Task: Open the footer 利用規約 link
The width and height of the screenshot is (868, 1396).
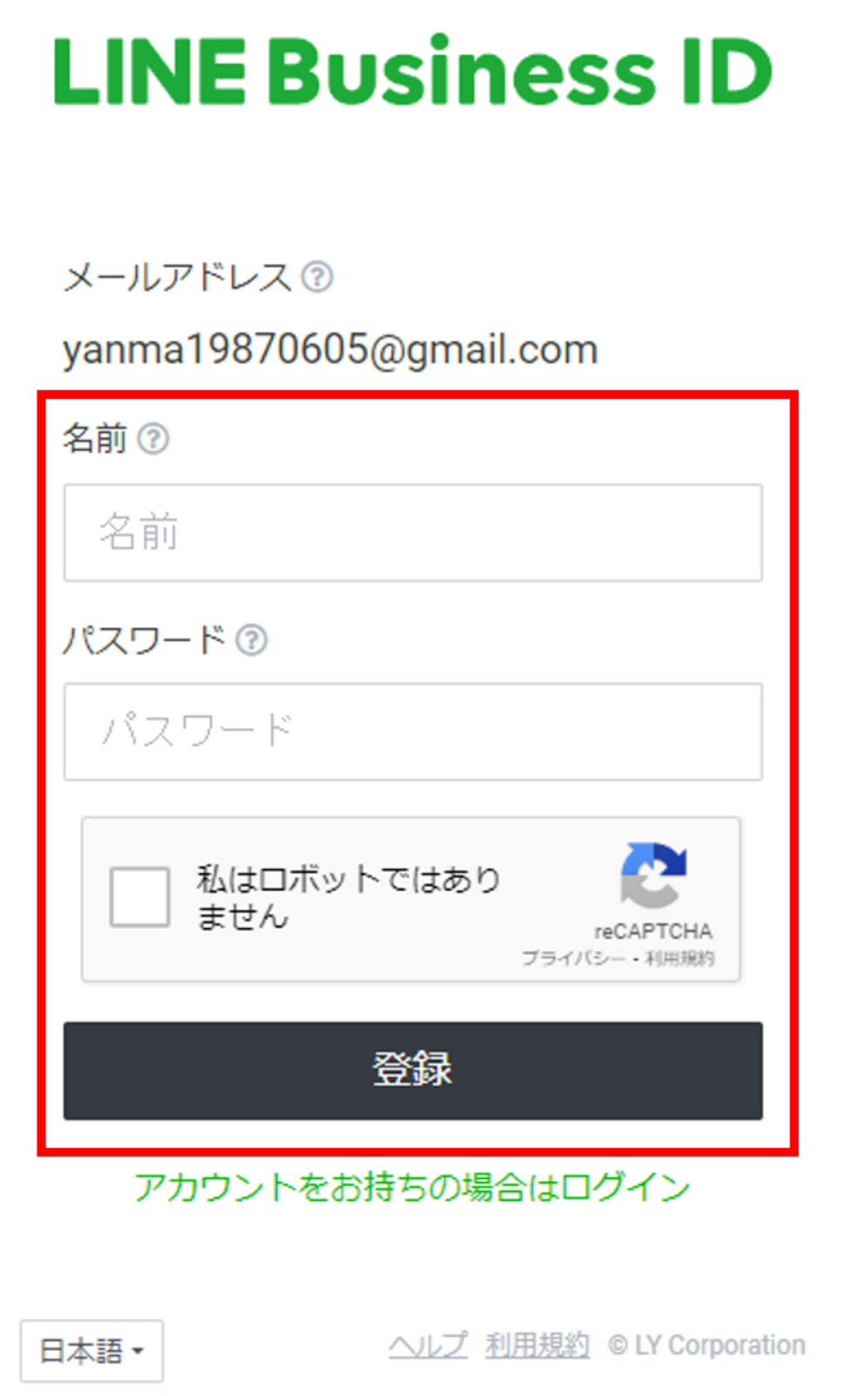Action: pyautogui.click(x=537, y=1345)
